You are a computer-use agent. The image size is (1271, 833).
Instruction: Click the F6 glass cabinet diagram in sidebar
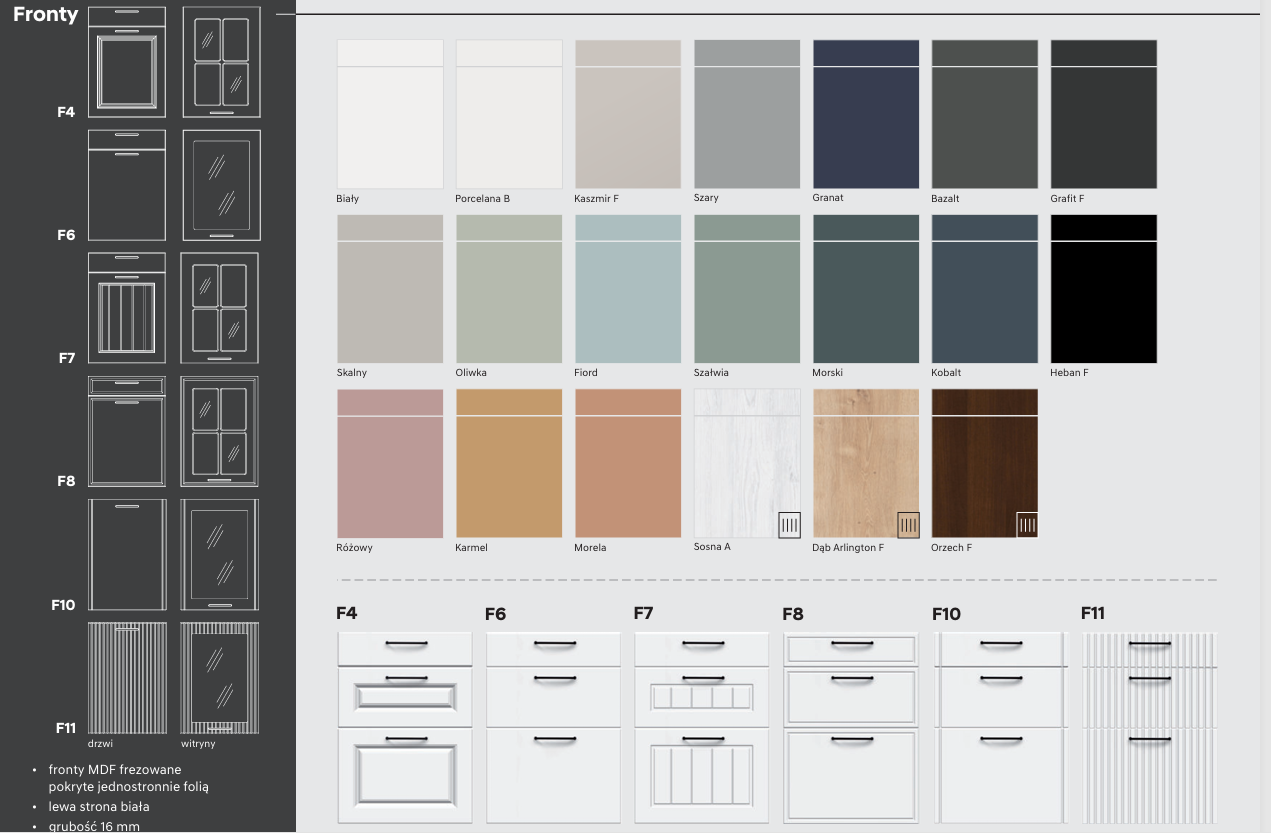click(x=221, y=185)
